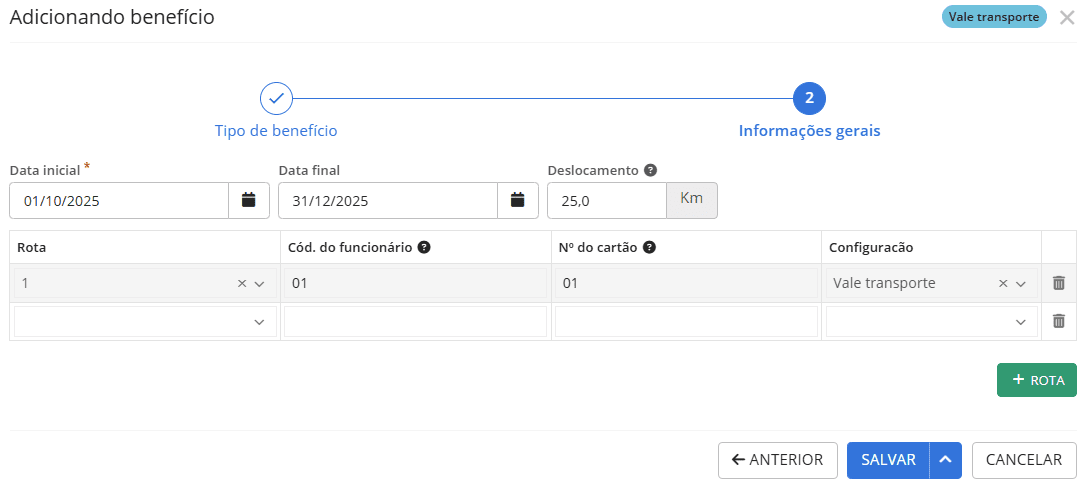Viewport: 1087px width, 484px height.
Task: Close the Adicionando benefício dialog
Action: point(1067,17)
